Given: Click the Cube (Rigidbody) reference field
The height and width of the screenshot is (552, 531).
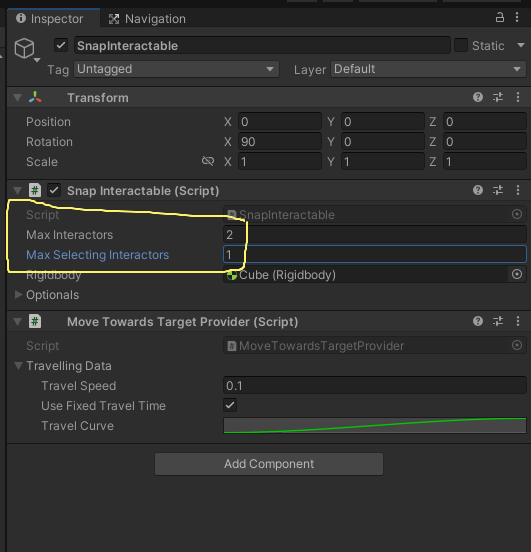Looking at the screenshot, I should [x=366, y=275].
